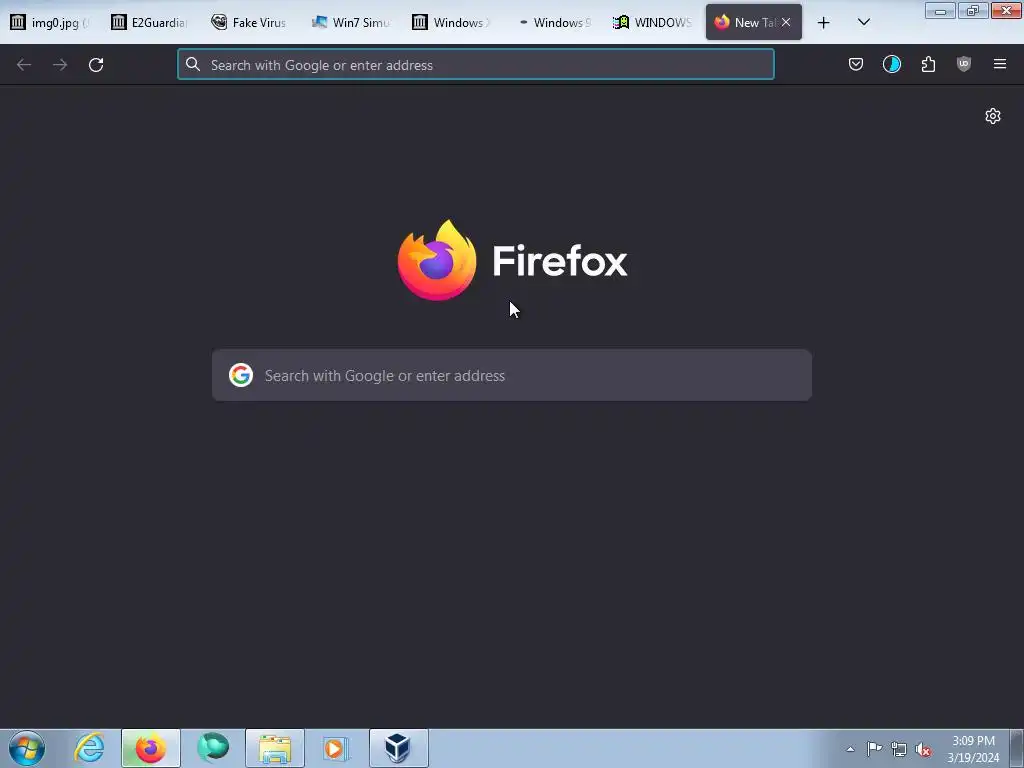1024x768 pixels.
Task: Switch to the E2Guardian tab
Action: click(149, 22)
